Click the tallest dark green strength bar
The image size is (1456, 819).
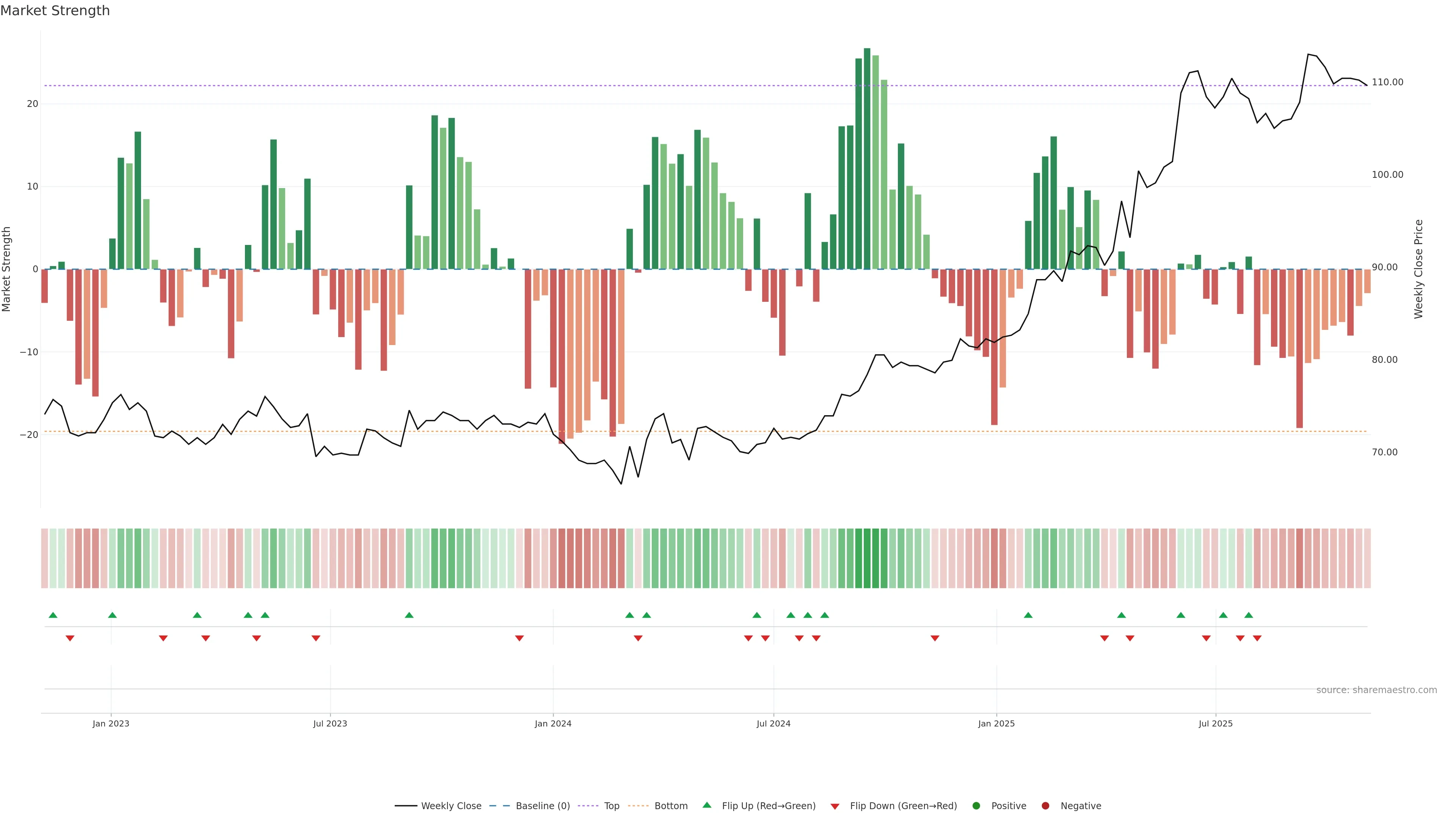click(x=867, y=158)
